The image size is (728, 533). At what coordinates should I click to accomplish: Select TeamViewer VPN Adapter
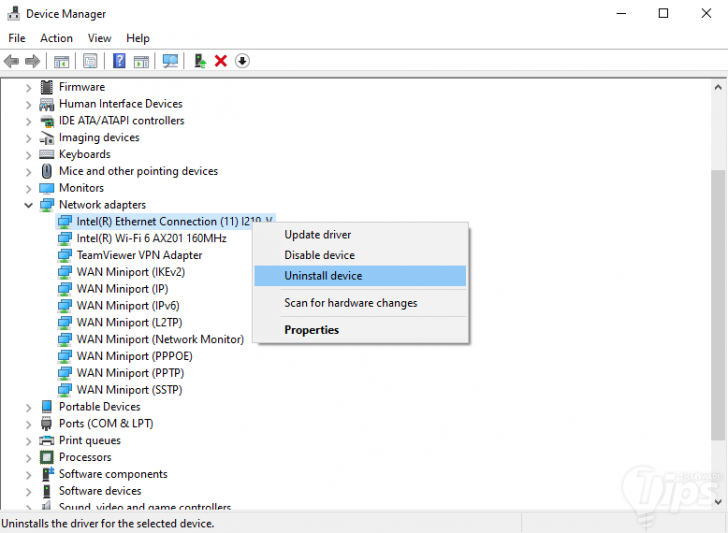coord(139,255)
